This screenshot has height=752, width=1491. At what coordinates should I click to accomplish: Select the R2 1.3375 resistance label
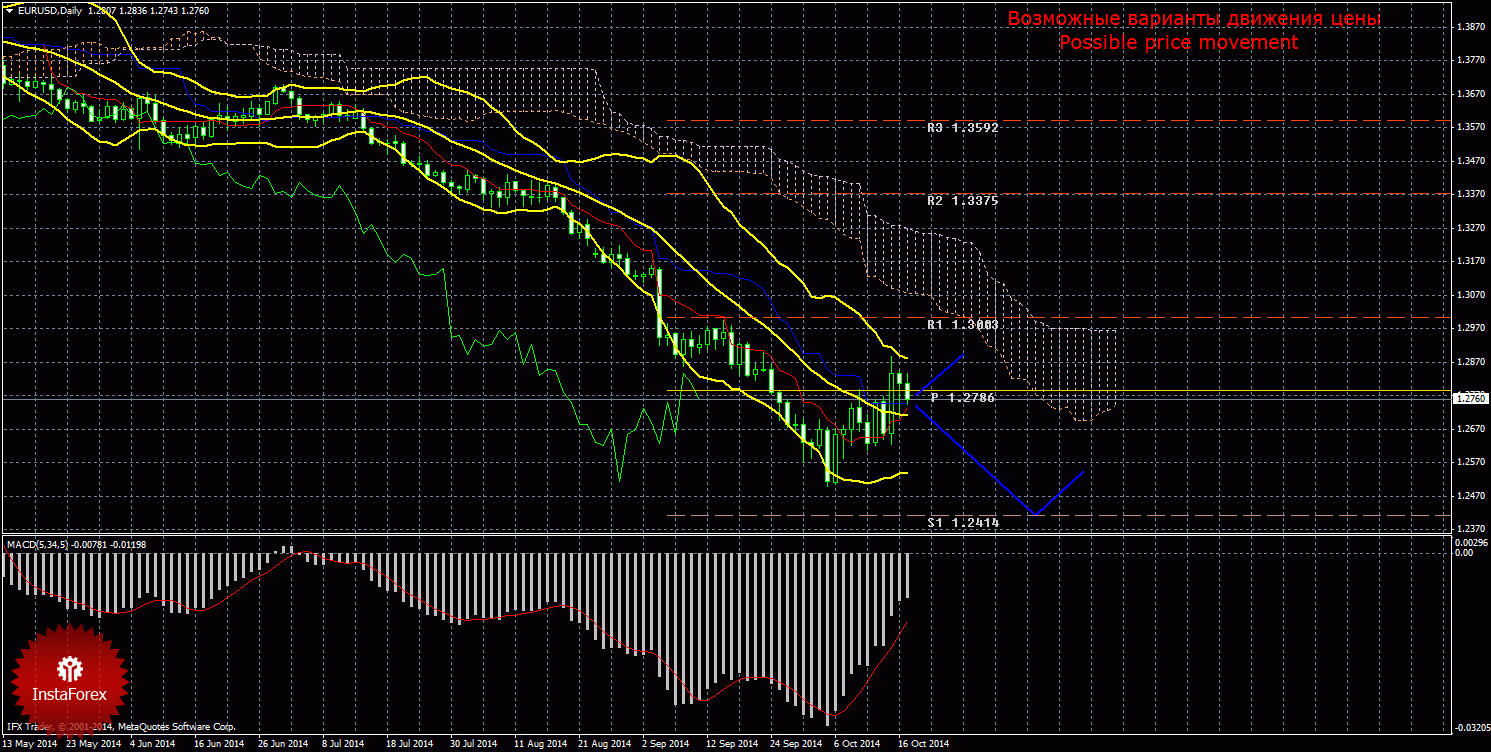click(962, 201)
